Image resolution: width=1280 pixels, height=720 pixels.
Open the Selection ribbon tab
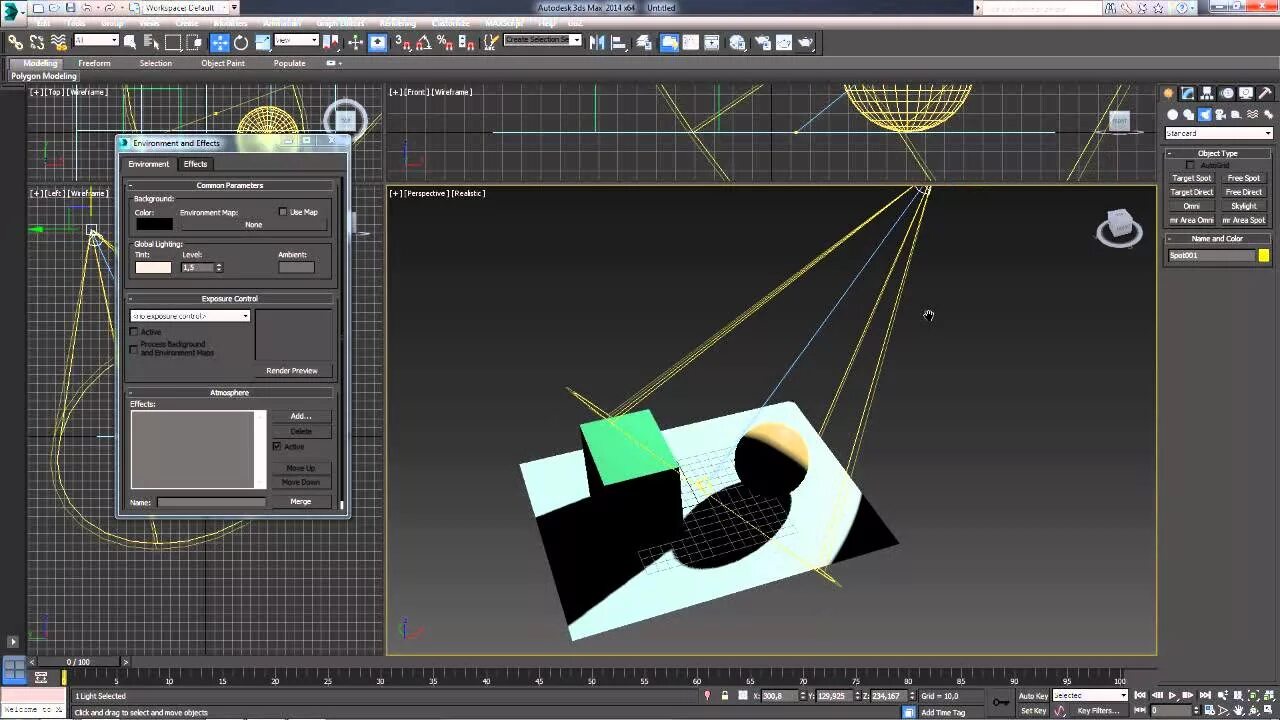pos(155,63)
